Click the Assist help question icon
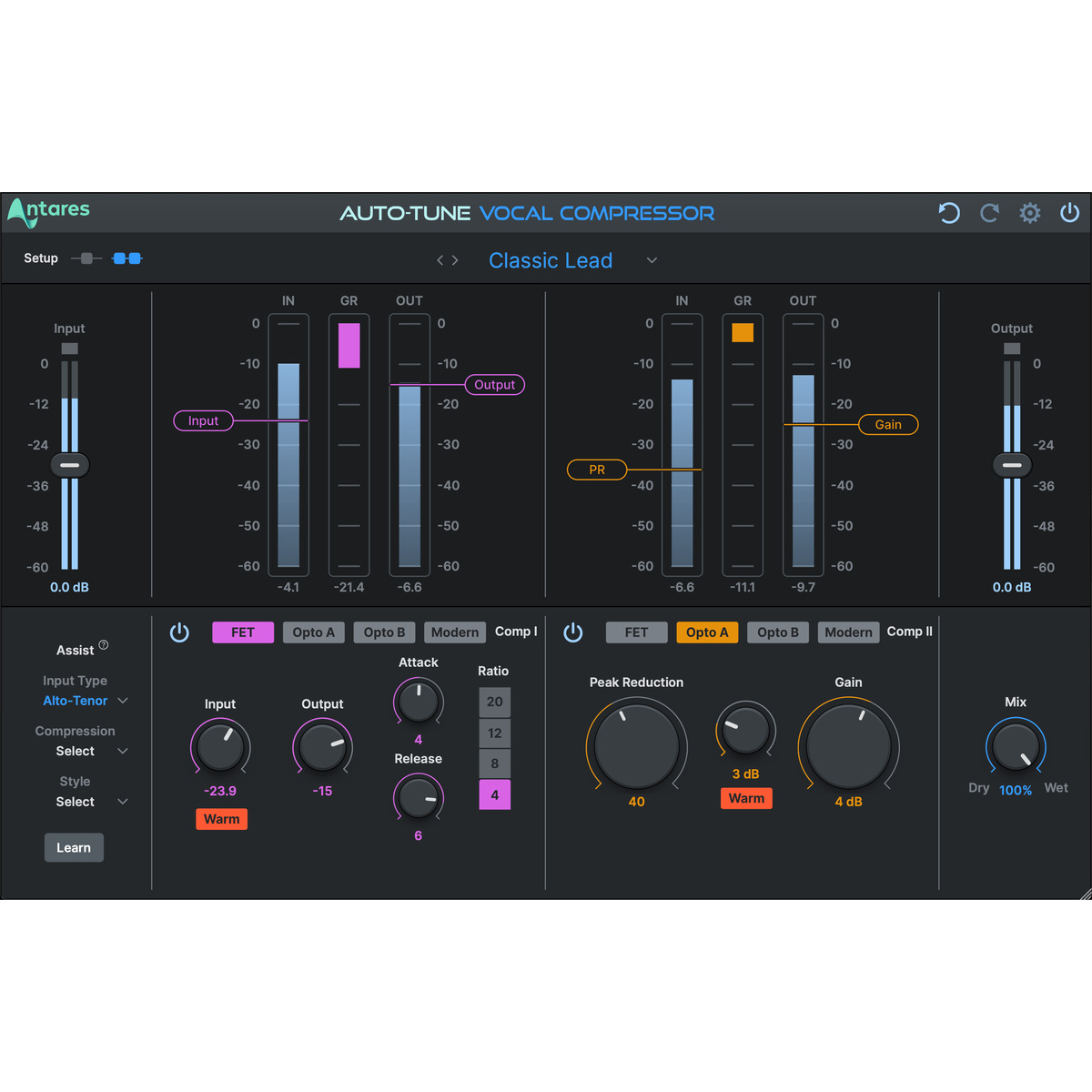Viewport: 1092px width, 1092px height. click(x=104, y=645)
